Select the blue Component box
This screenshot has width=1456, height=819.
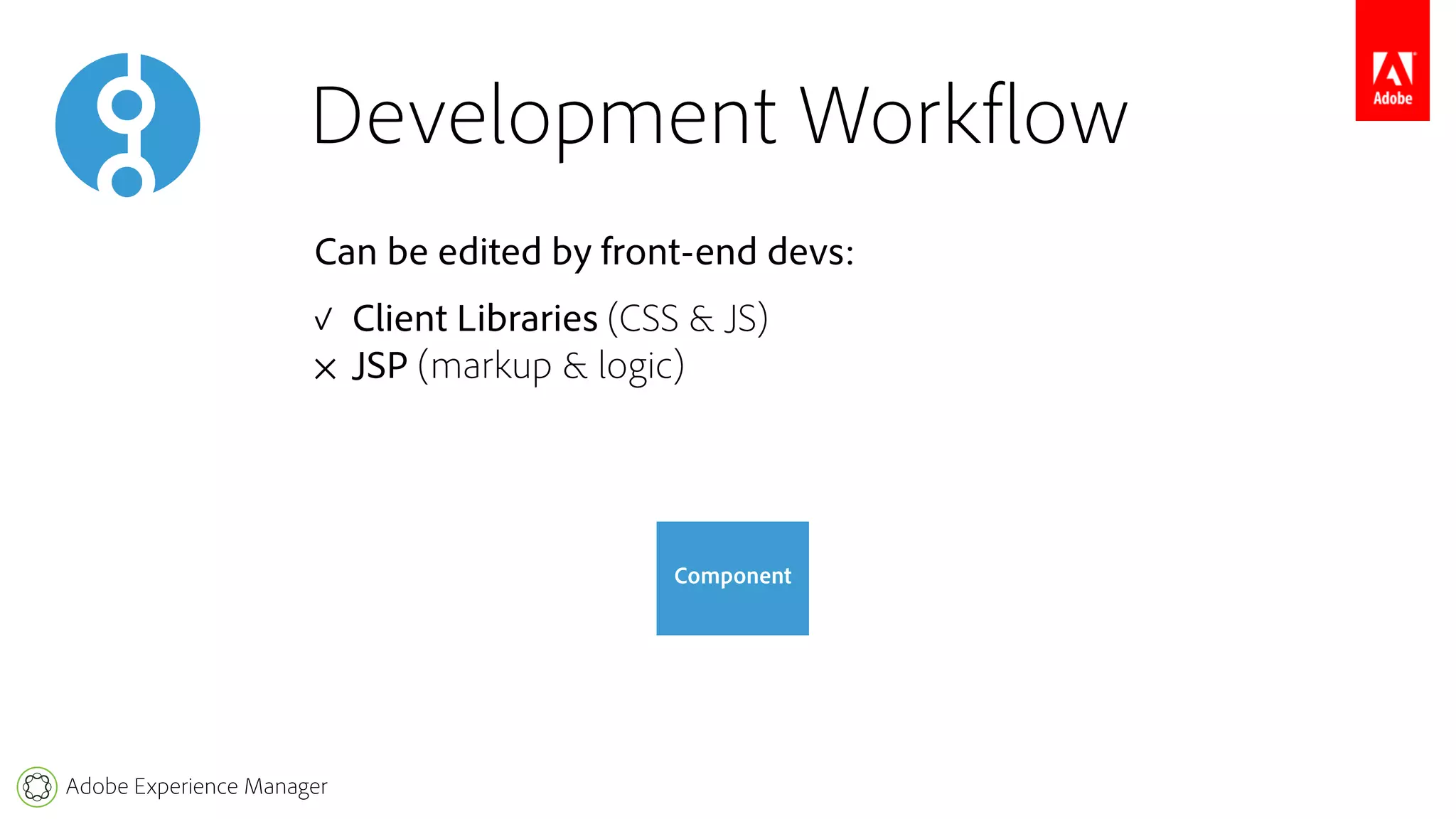pyautogui.click(x=732, y=578)
